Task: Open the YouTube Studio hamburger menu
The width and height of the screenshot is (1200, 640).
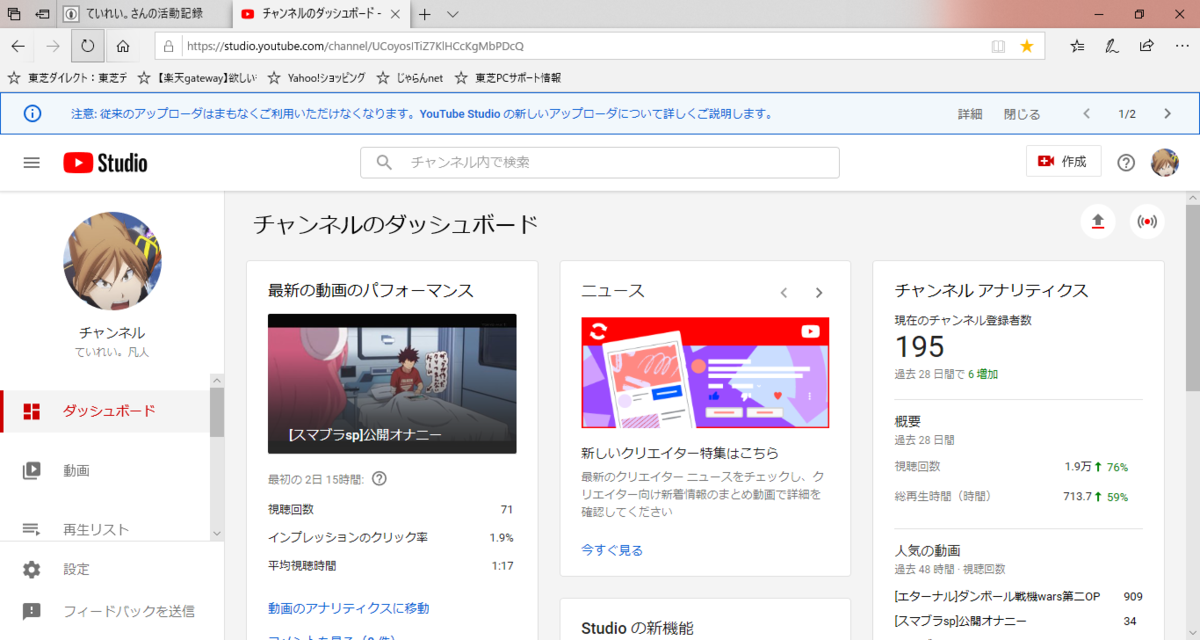Action: 32,162
